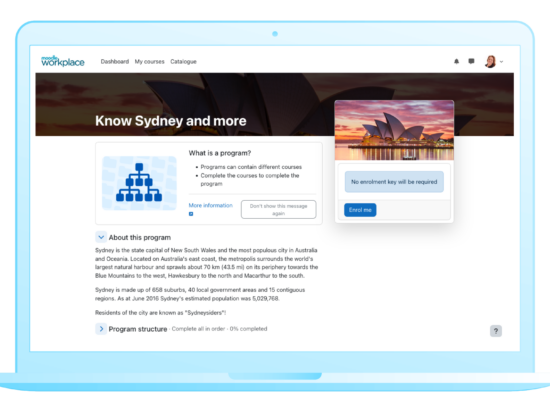Open the user menu dropdown arrow
The height and width of the screenshot is (412, 550).
(502, 62)
